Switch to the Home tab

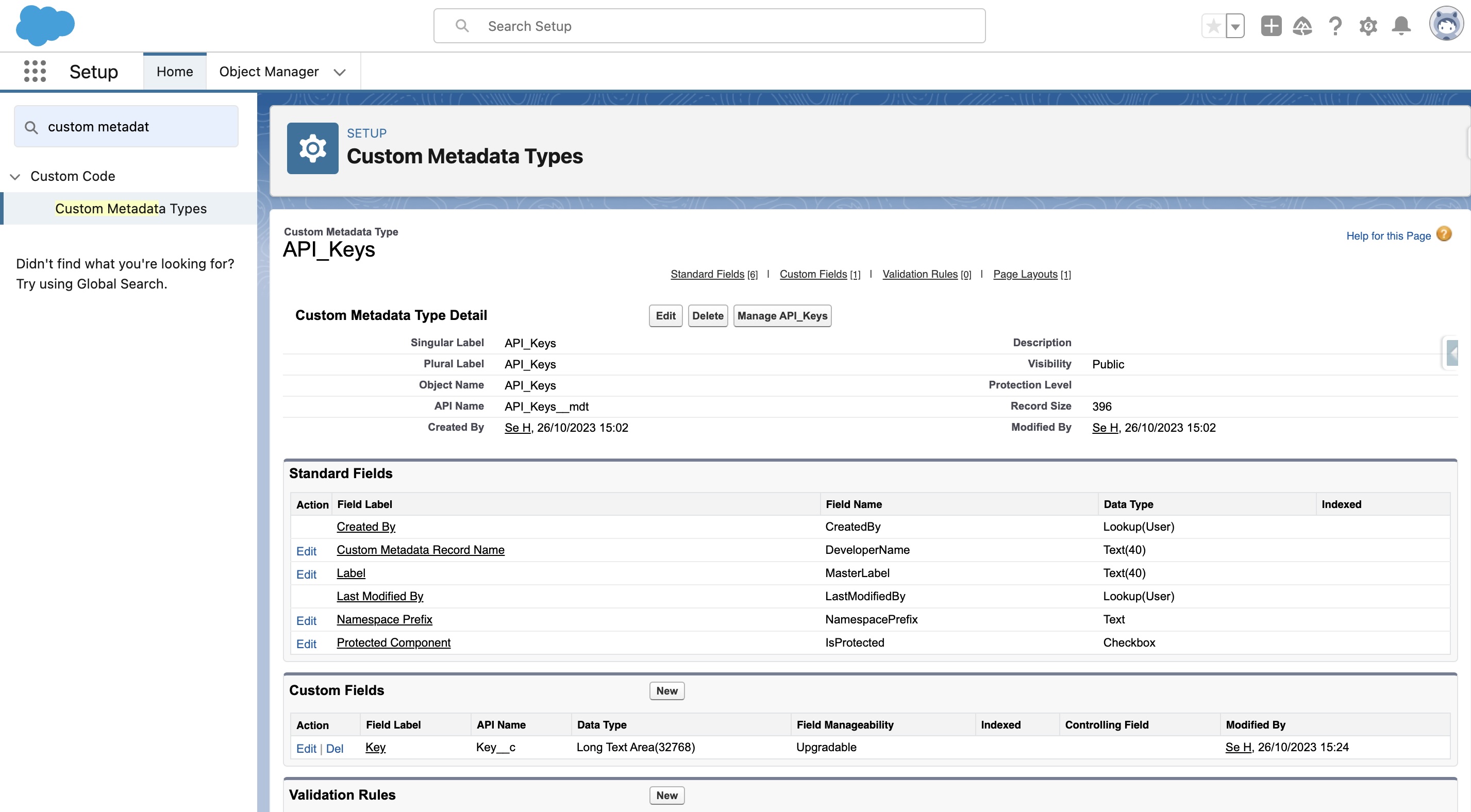pos(175,72)
